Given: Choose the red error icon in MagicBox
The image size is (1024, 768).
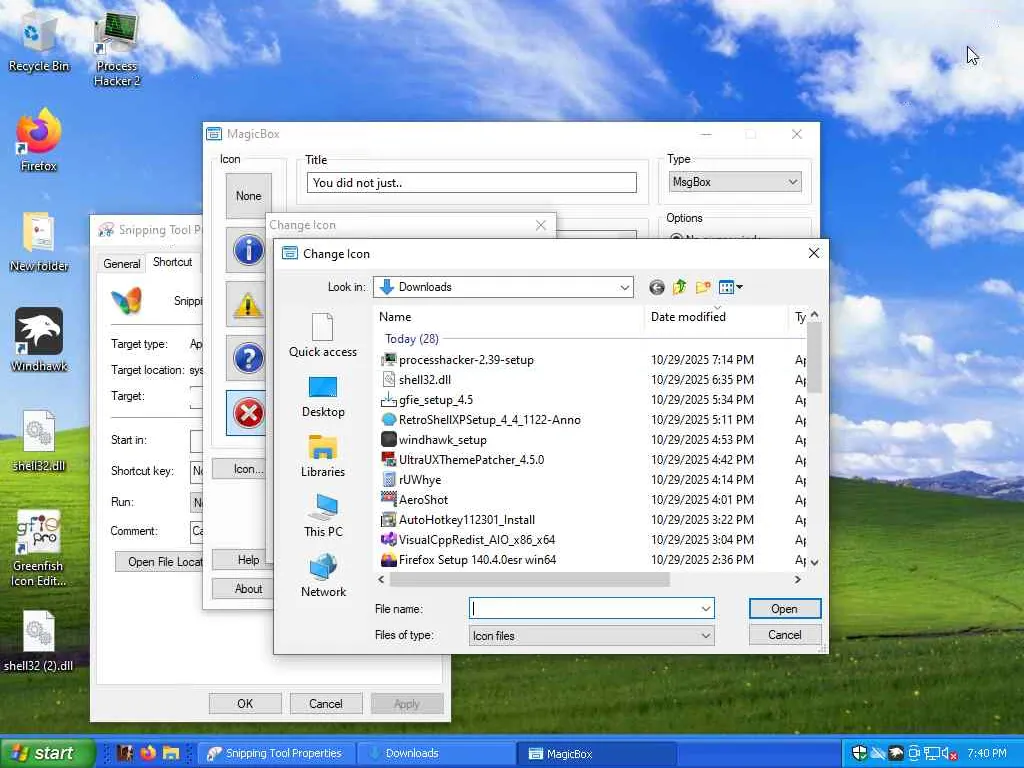Looking at the screenshot, I should click(x=248, y=413).
